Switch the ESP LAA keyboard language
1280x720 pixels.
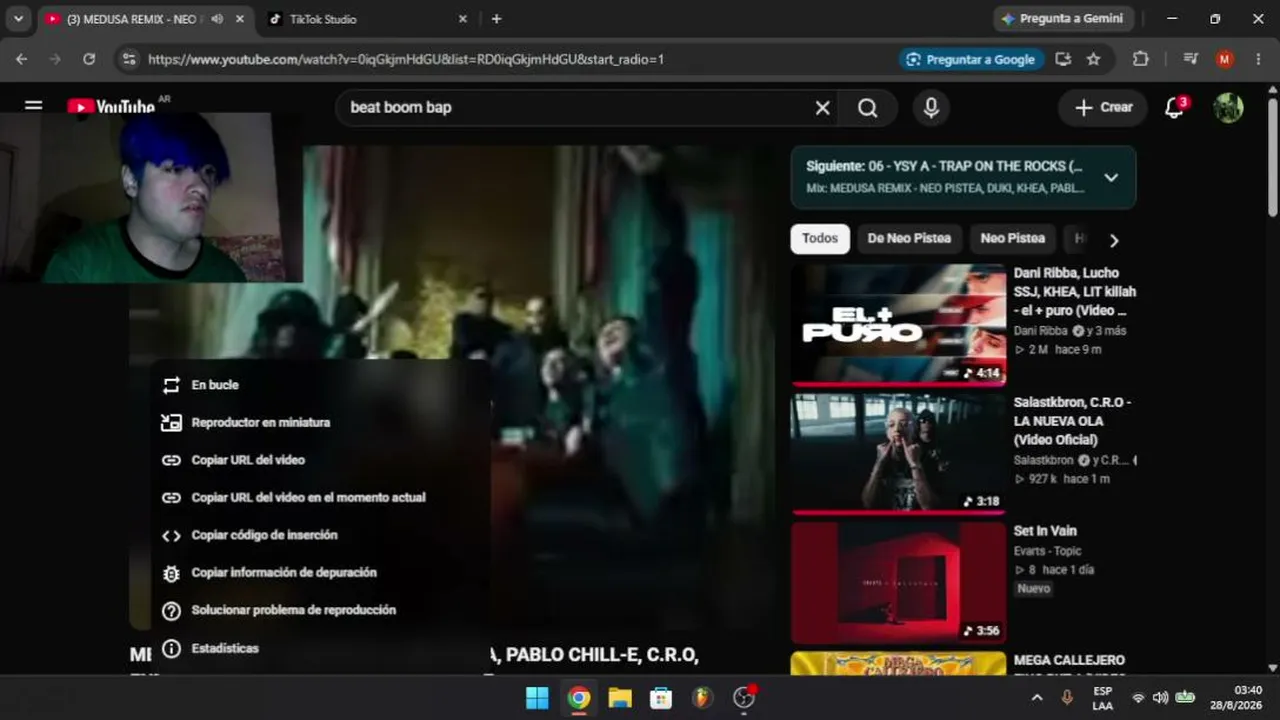coord(1102,698)
